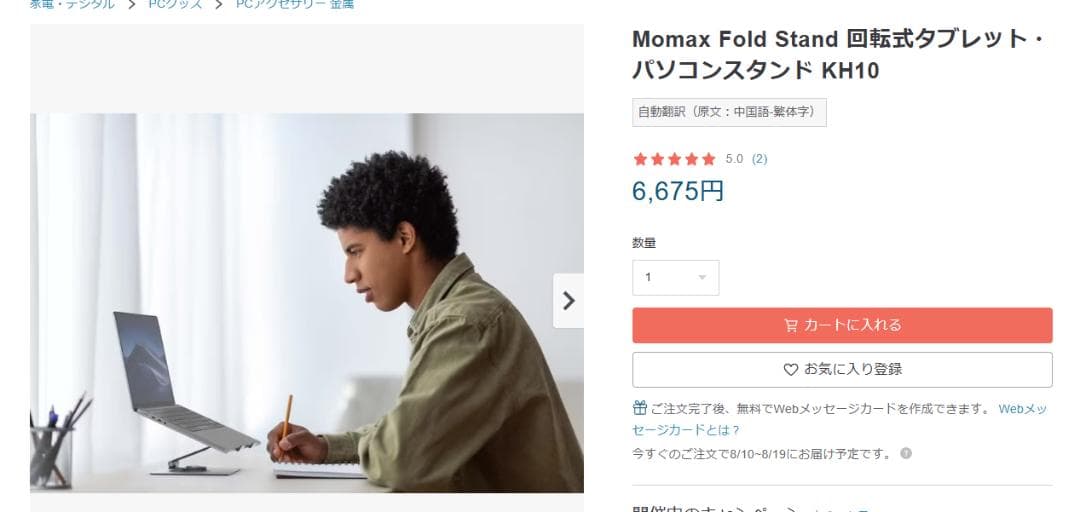This screenshot has width=1080, height=512.
Task: Click the next image arrow on the photo
Action: pos(568,300)
